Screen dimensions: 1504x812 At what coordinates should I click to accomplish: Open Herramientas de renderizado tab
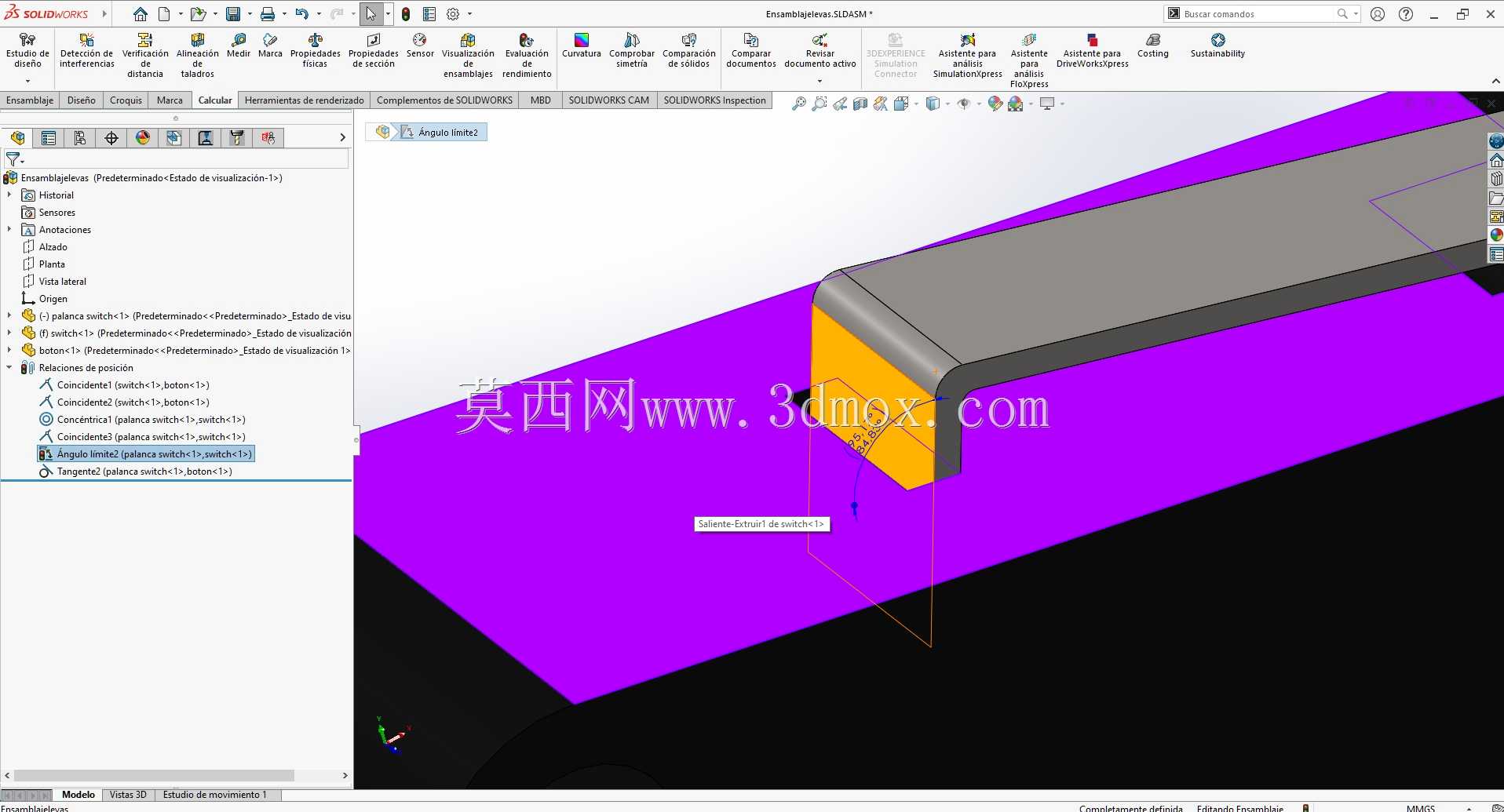[305, 100]
